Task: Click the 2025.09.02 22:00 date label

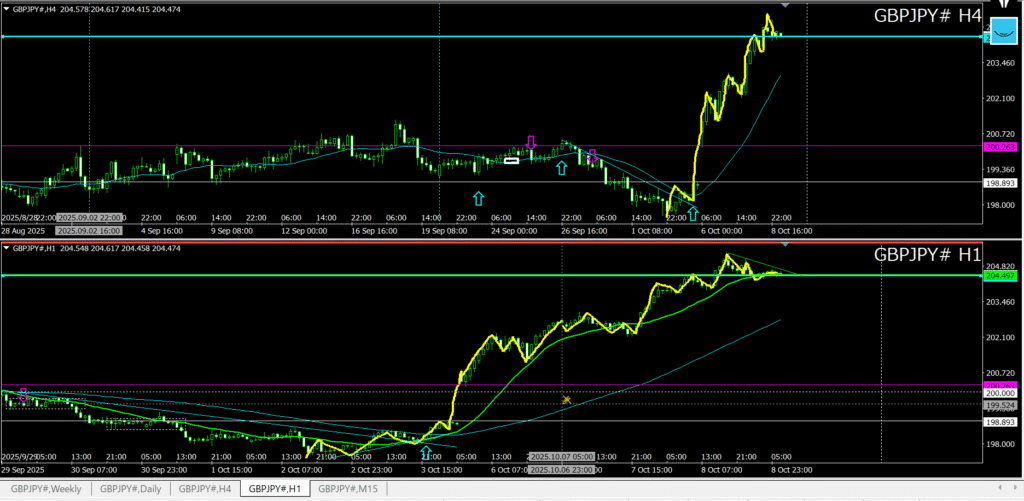Action: (89, 218)
